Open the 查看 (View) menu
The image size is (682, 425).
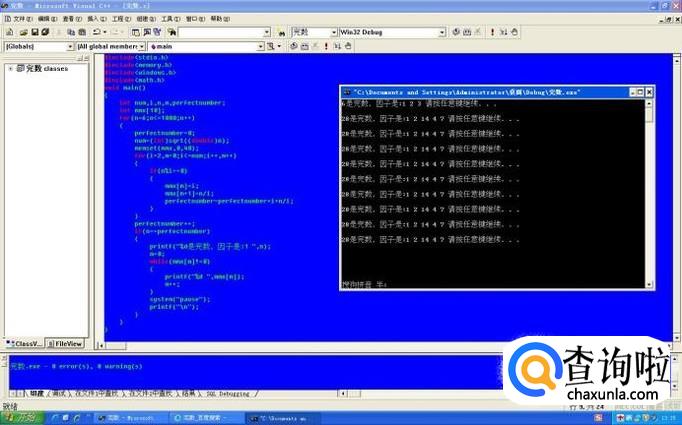(72, 19)
